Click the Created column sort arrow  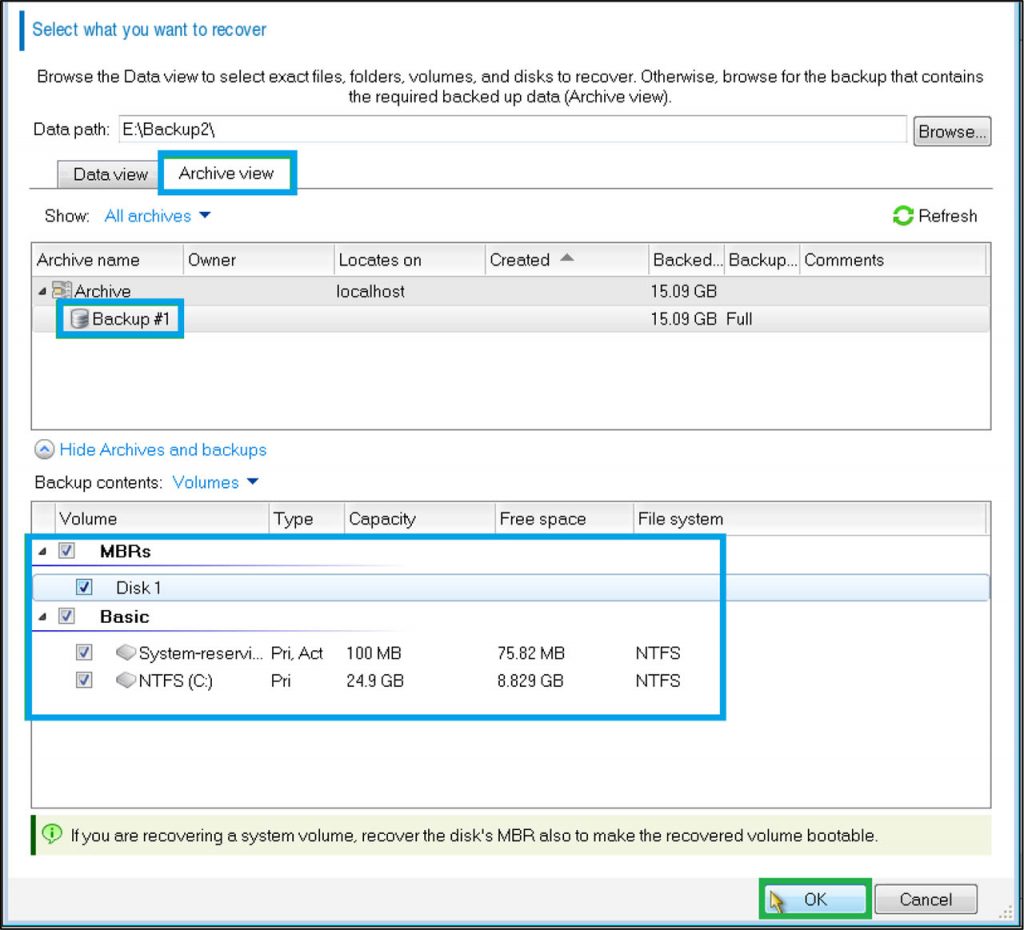pyautogui.click(x=567, y=259)
